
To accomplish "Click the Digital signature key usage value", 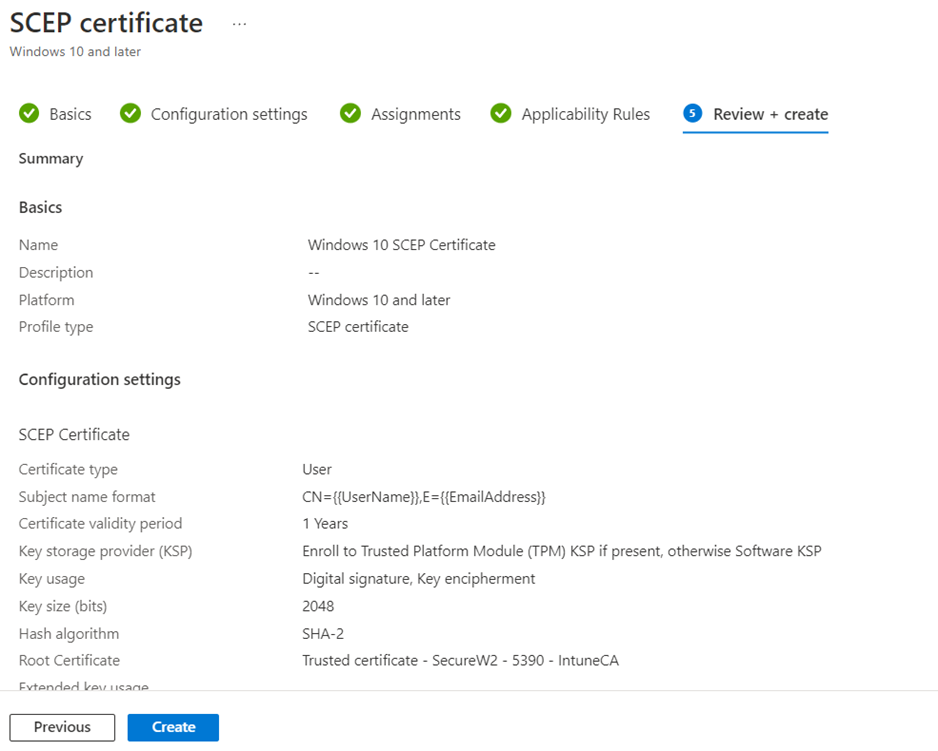I will pos(418,579).
